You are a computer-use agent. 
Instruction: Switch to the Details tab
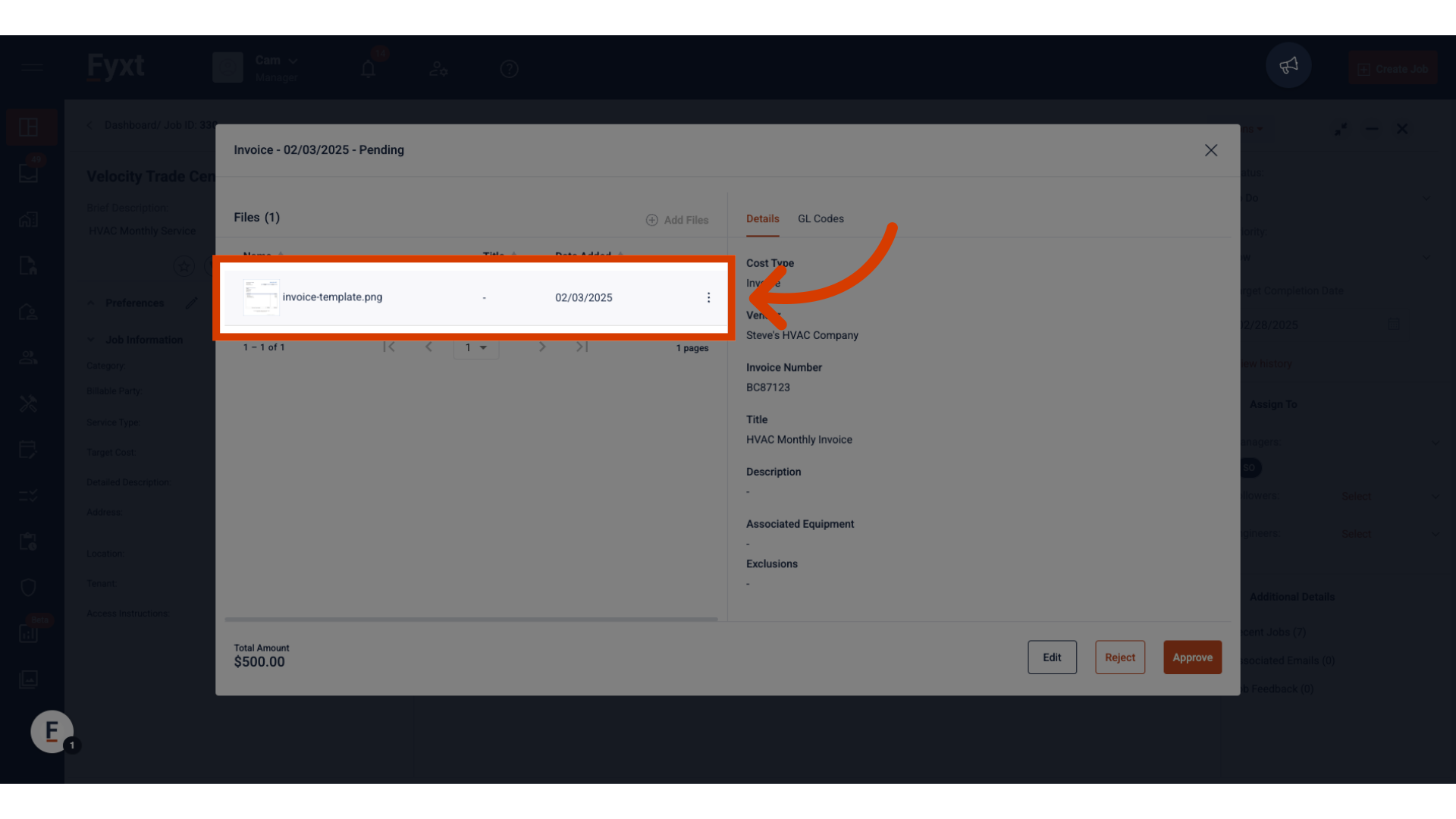coord(762,218)
